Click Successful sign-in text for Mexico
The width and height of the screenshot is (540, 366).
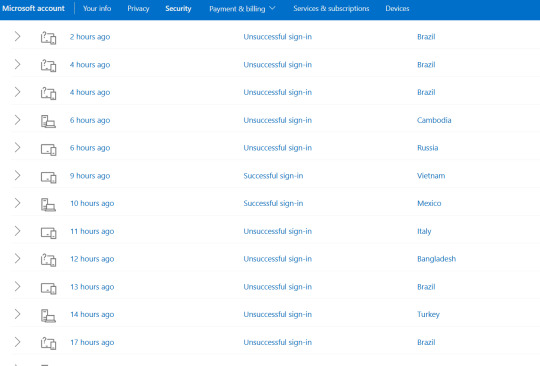point(273,203)
